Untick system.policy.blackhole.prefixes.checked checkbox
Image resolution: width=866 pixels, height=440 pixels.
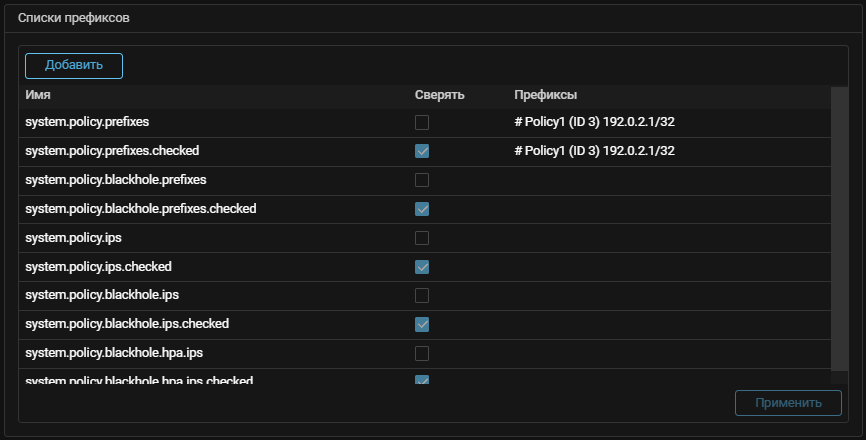[422, 209]
